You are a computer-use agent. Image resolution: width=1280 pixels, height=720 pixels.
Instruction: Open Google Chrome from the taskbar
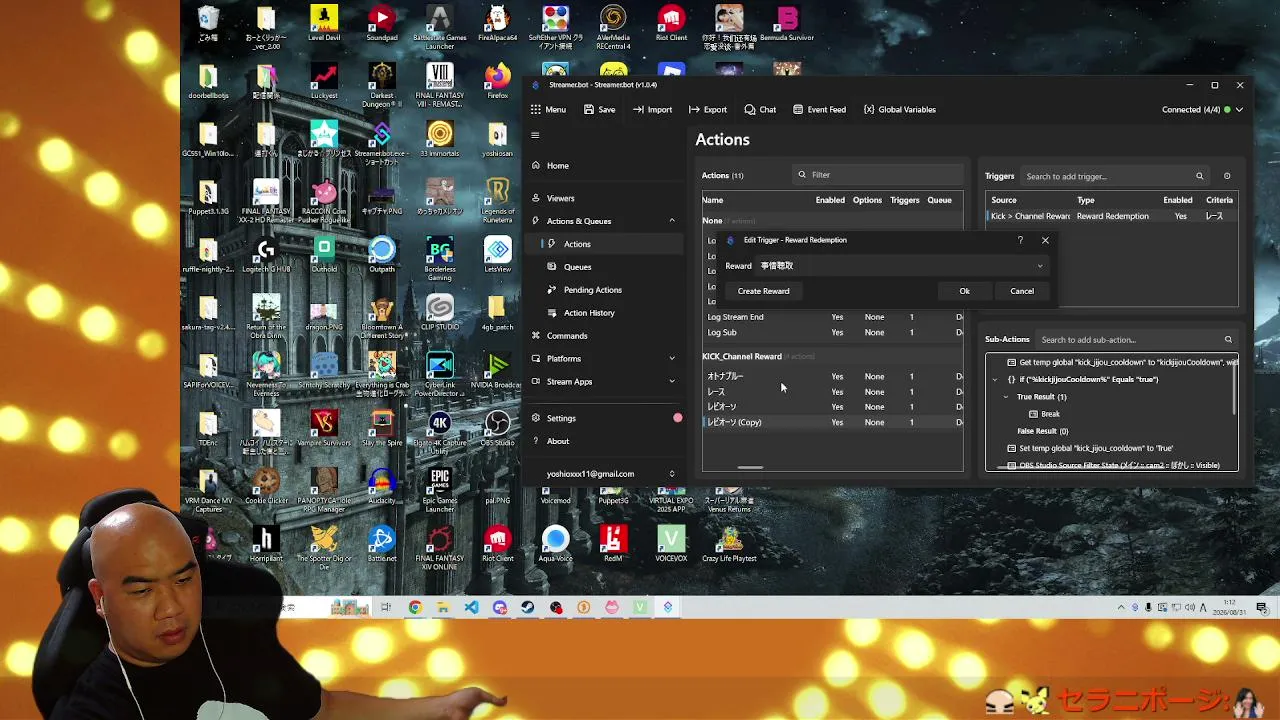point(415,607)
